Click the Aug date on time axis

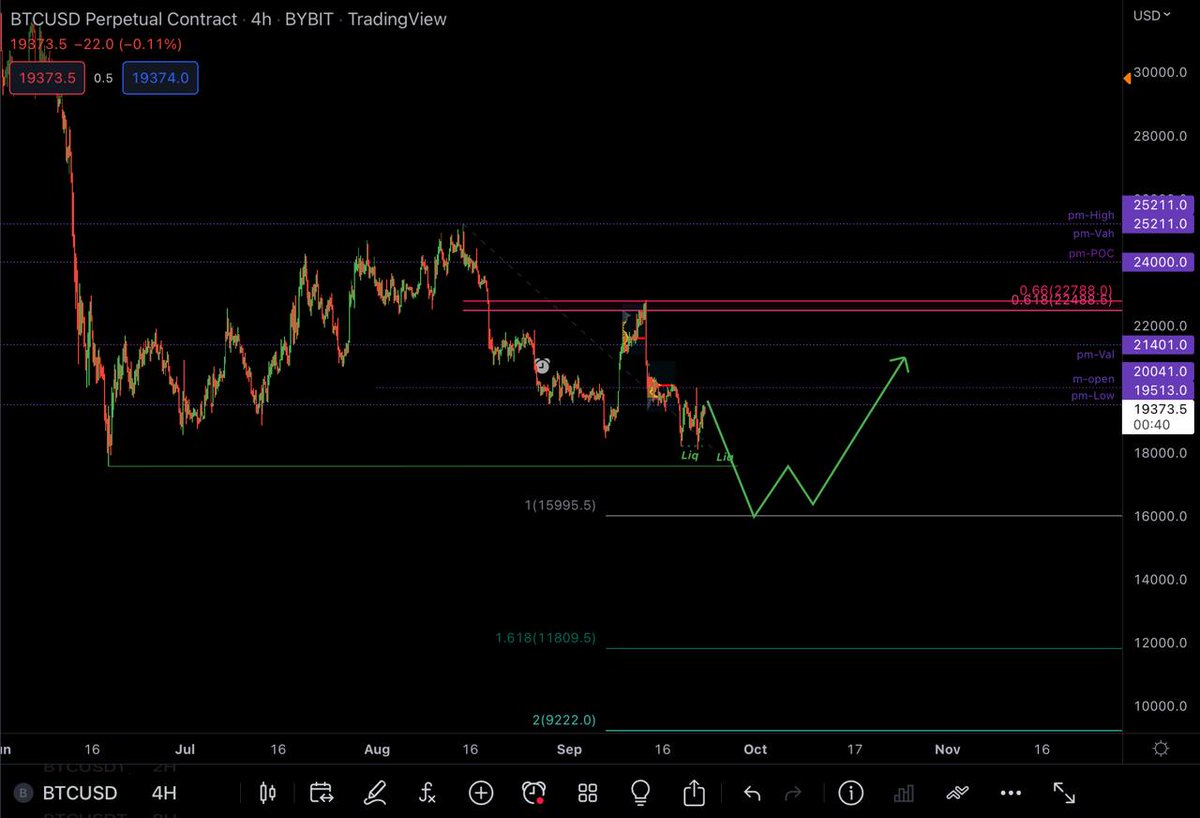pyautogui.click(x=376, y=749)
